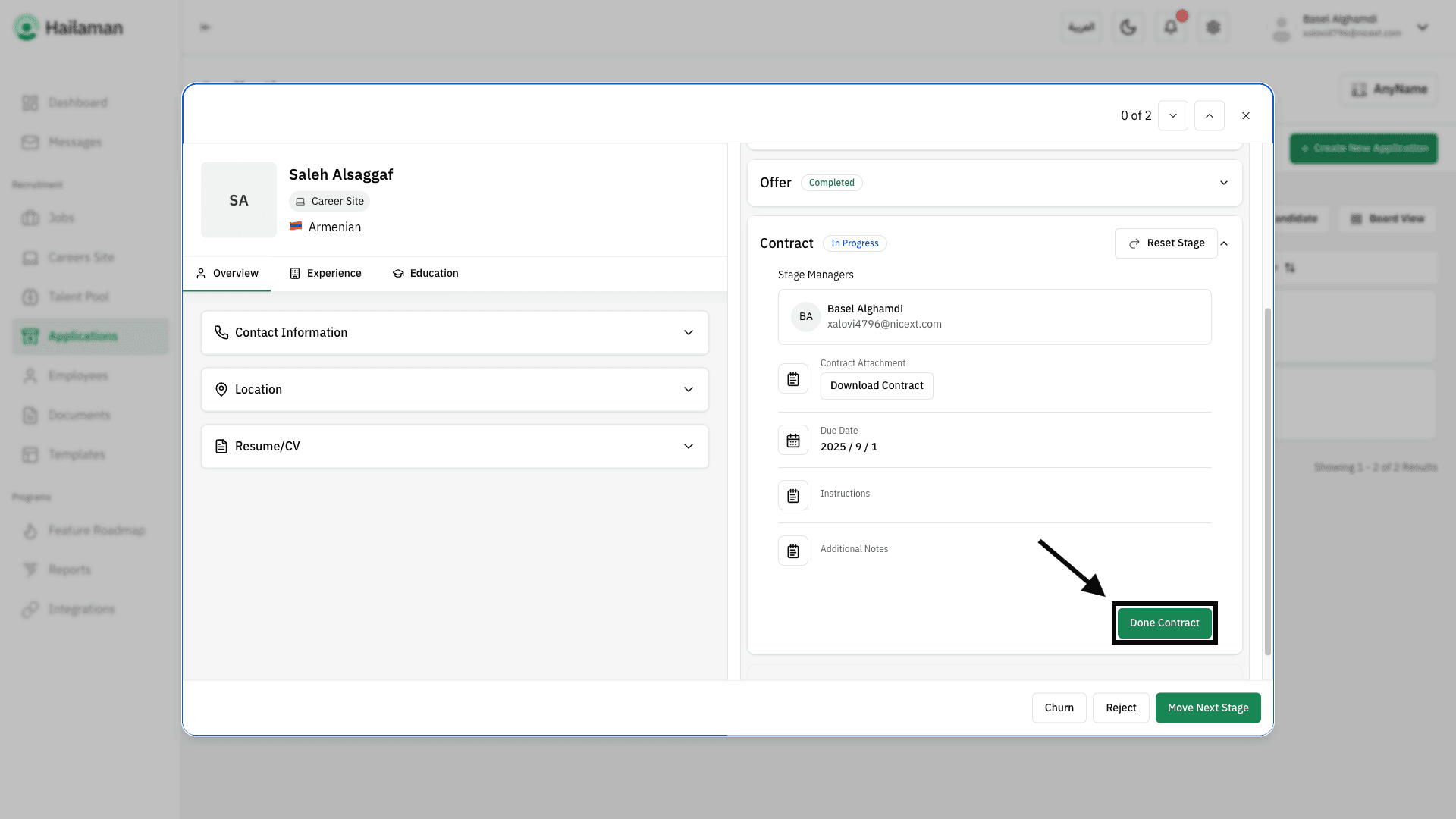Expand the Offer stage panel
The width and height of the screenshot is (1456, 819).
point(1223,183)
